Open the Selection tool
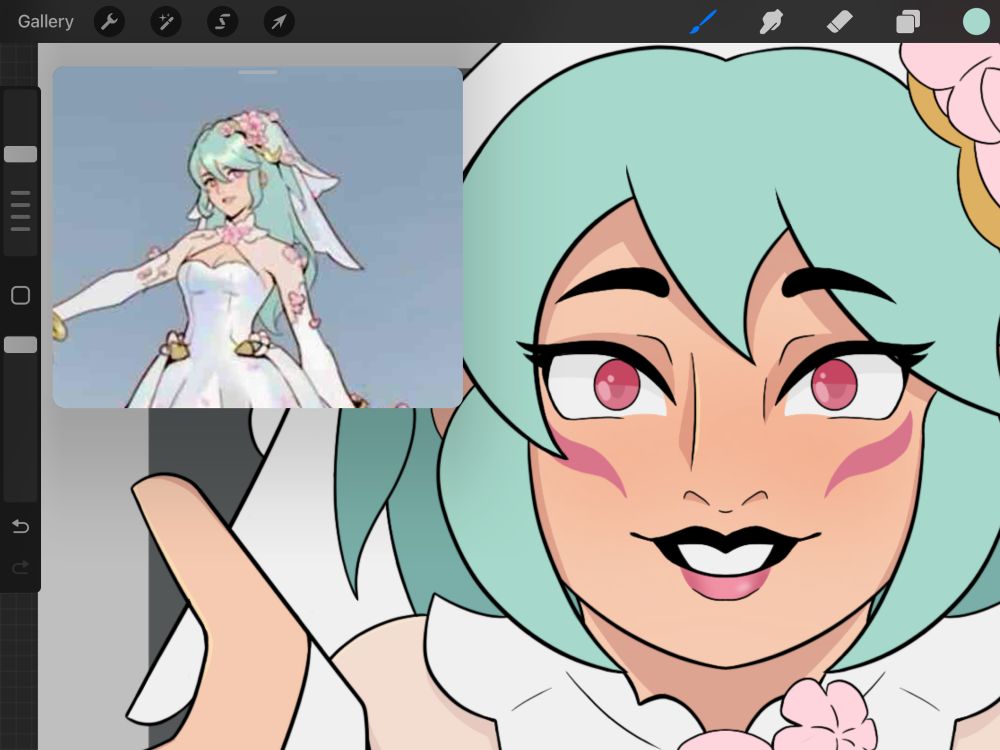This screenshot has height=750, width=1000. pos(223,22)
